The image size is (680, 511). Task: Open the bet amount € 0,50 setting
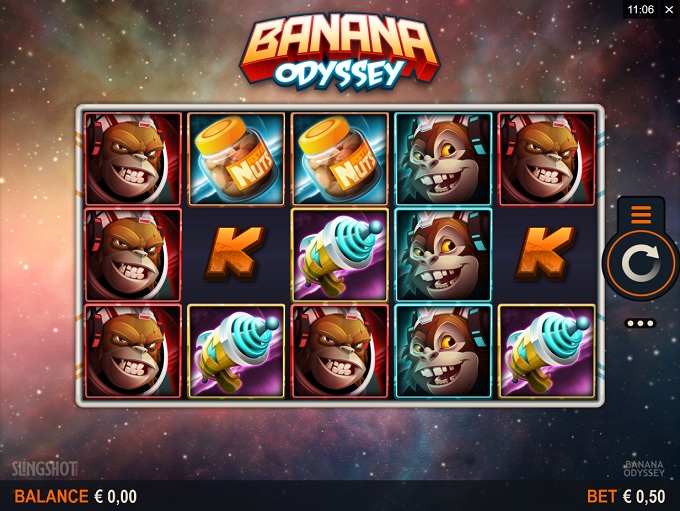[x=626, y=496]
